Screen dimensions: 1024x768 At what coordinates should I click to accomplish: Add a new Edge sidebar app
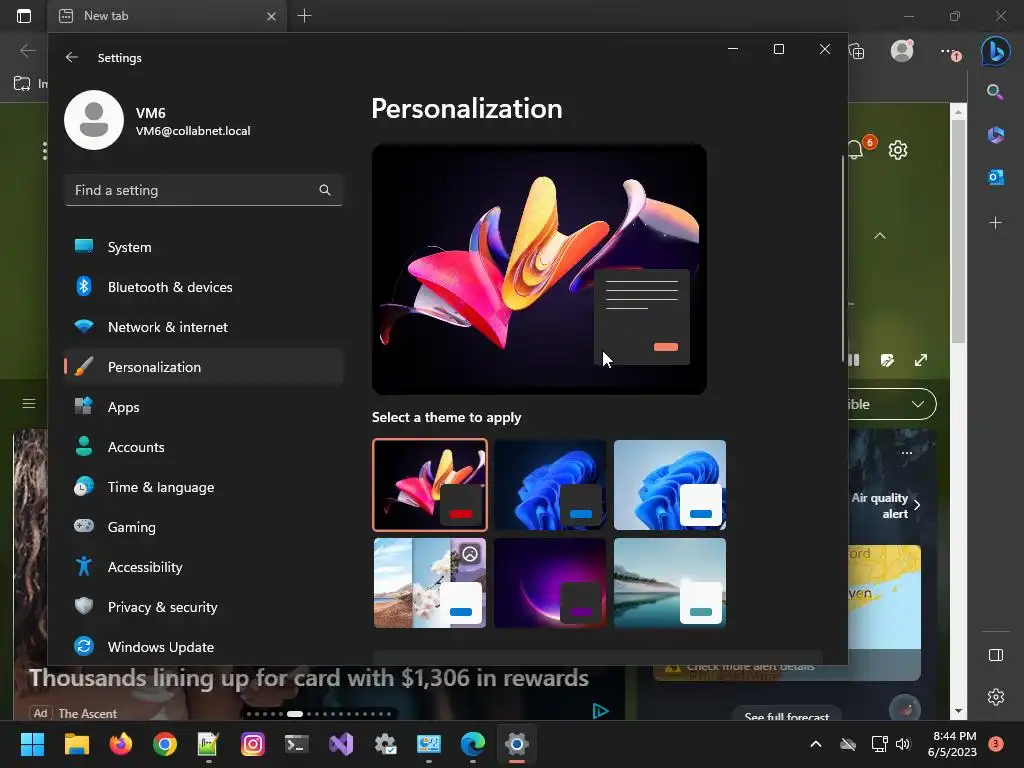tap(996, 223)
